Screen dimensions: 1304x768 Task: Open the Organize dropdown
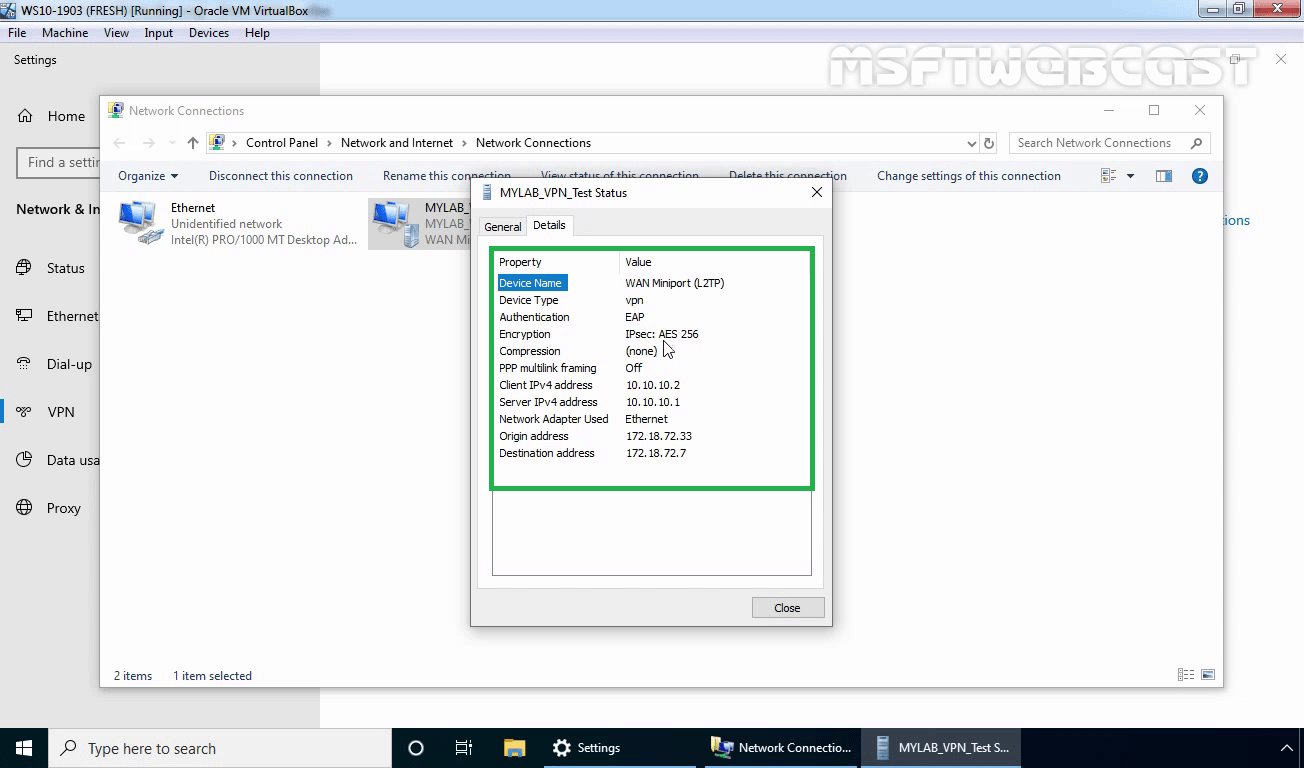tap(147, 175)
